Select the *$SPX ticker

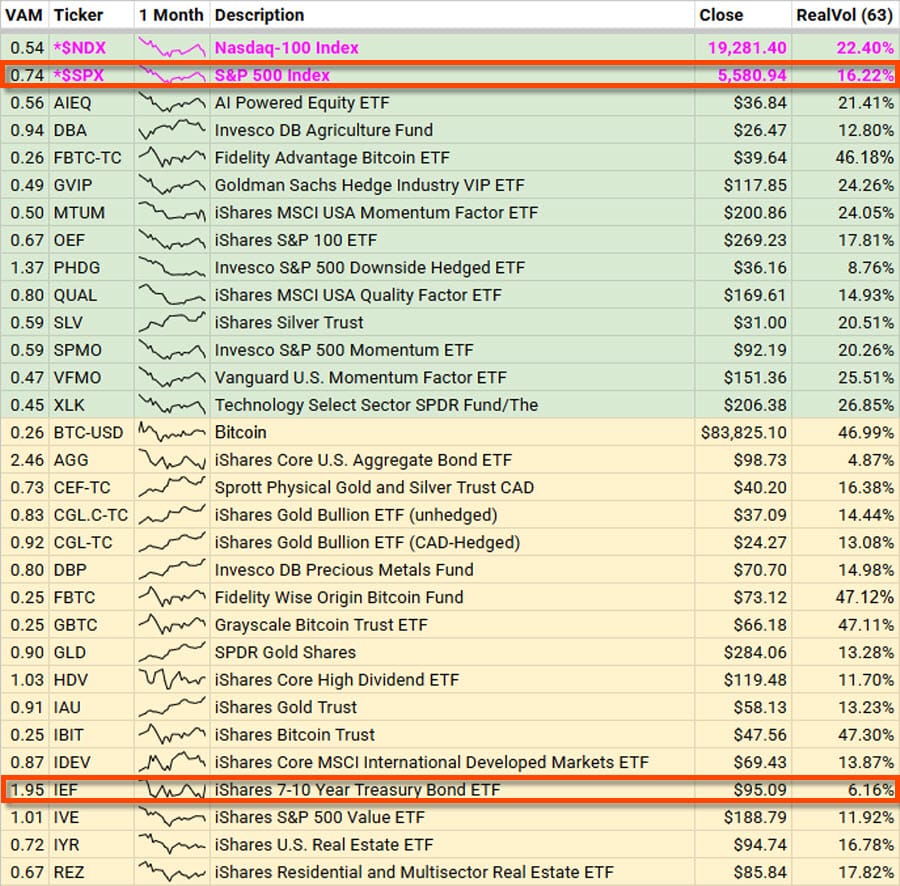tap(79, 75)
